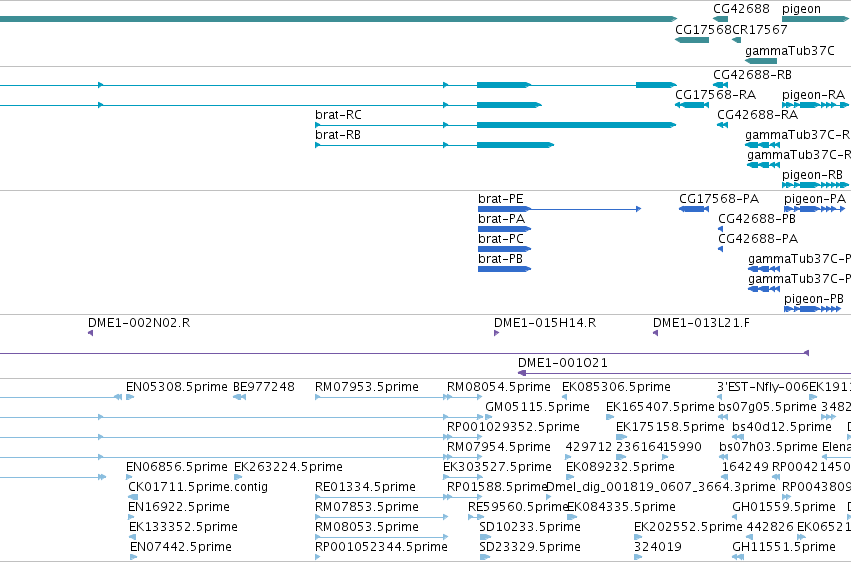
Task: Click the GH11551.5prime EST label
Action: click(784, 548)
